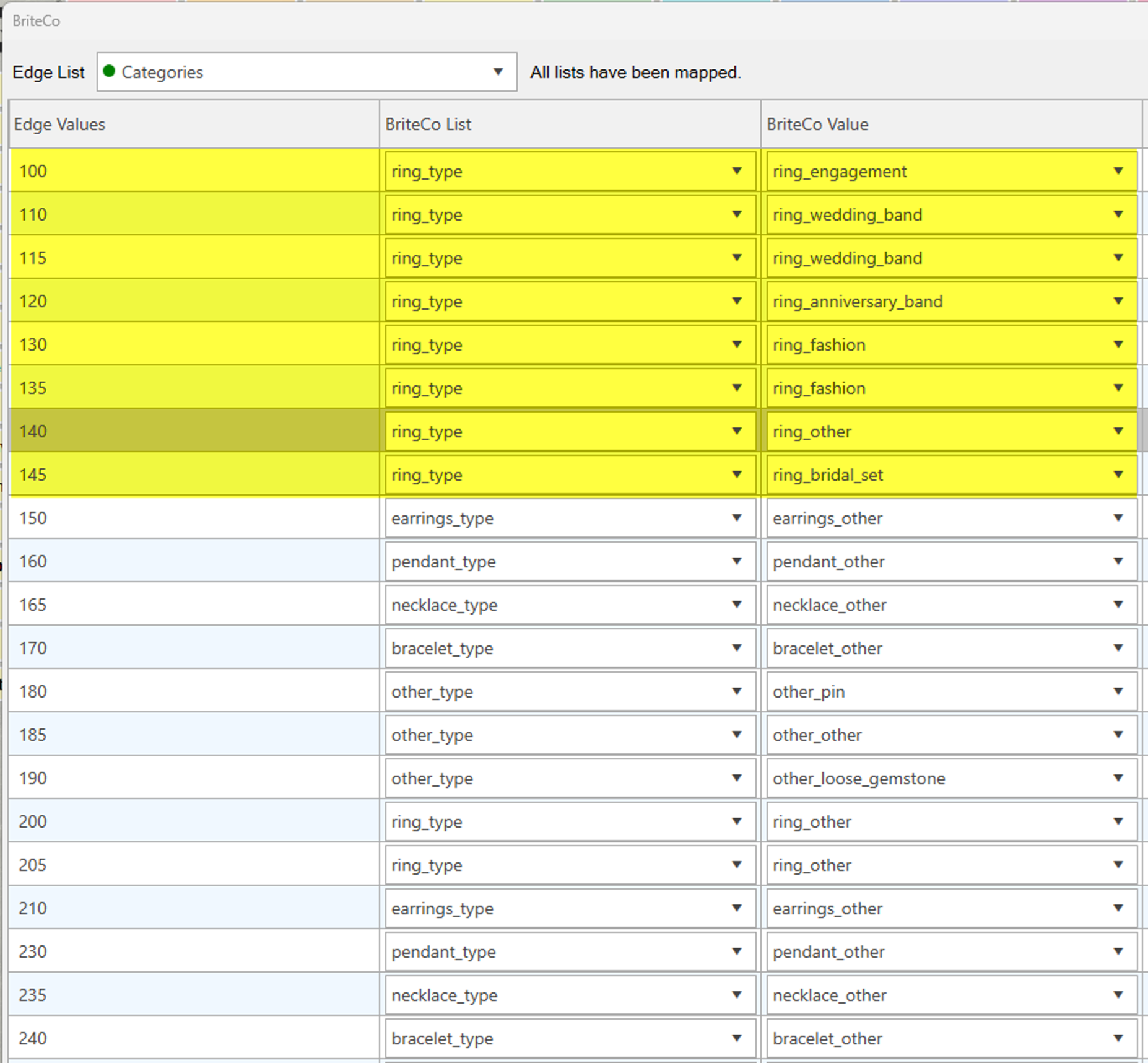Image resolution: width=1148 pixels, height=1063 pixels.
Task: Open BriteCo List dropdown for row 150
Action: coord(736,518)
